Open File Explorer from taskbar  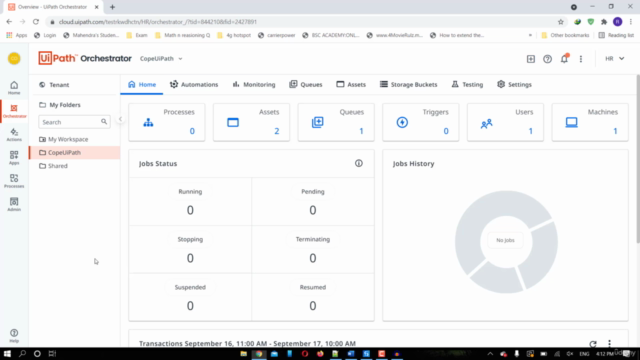(x=244, y=353)
